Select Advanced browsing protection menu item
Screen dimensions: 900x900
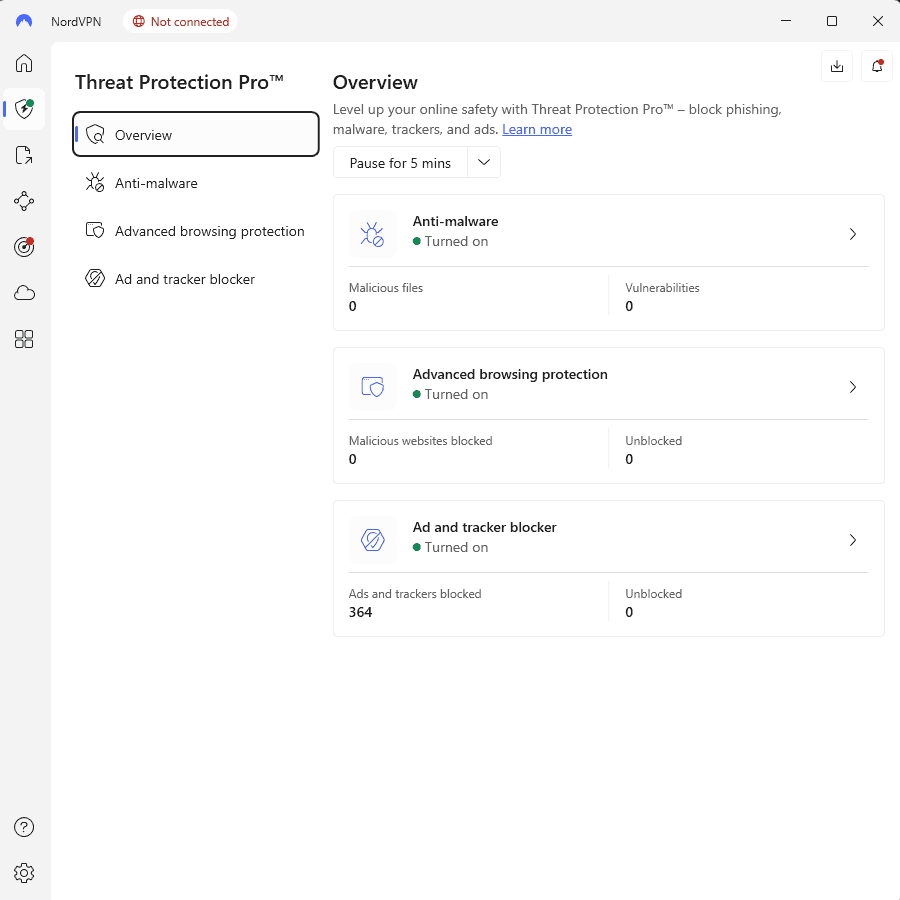point(209,231)
